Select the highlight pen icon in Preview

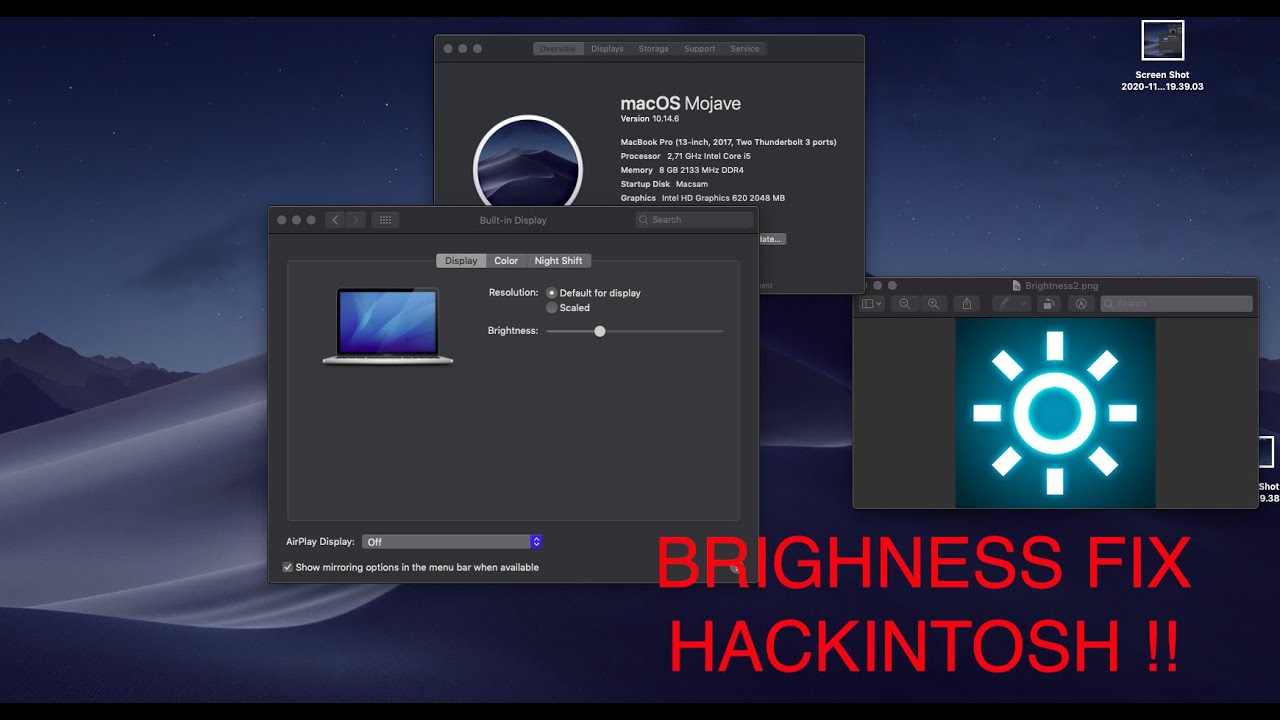pos(1005,303)
